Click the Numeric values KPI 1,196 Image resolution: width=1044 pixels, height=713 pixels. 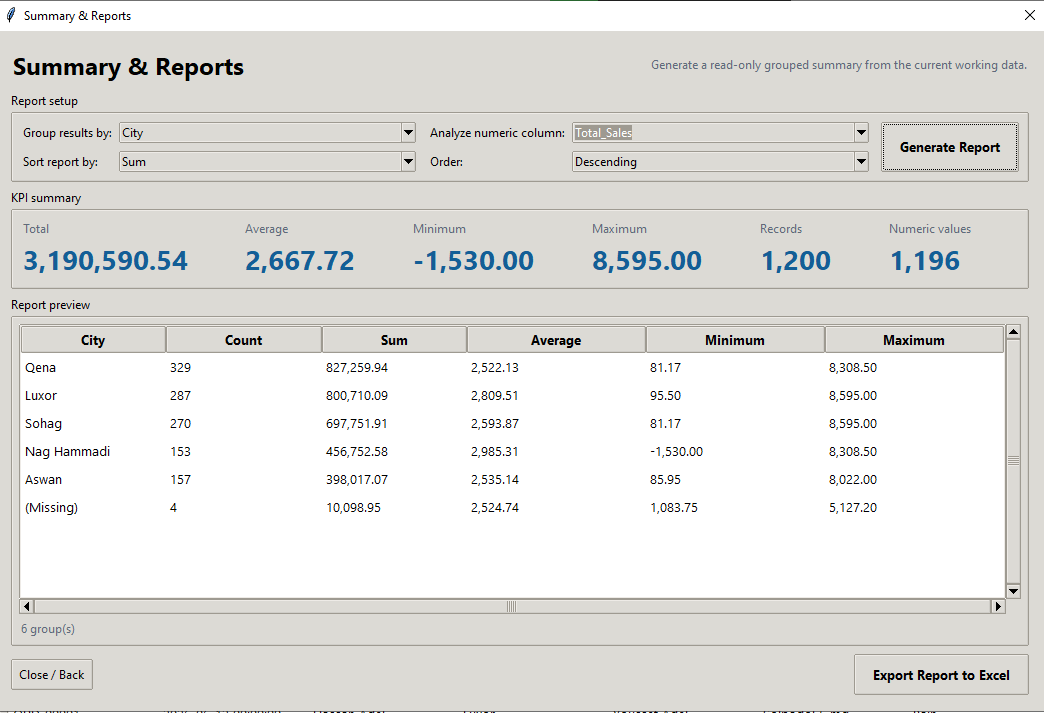coord(925,260)
